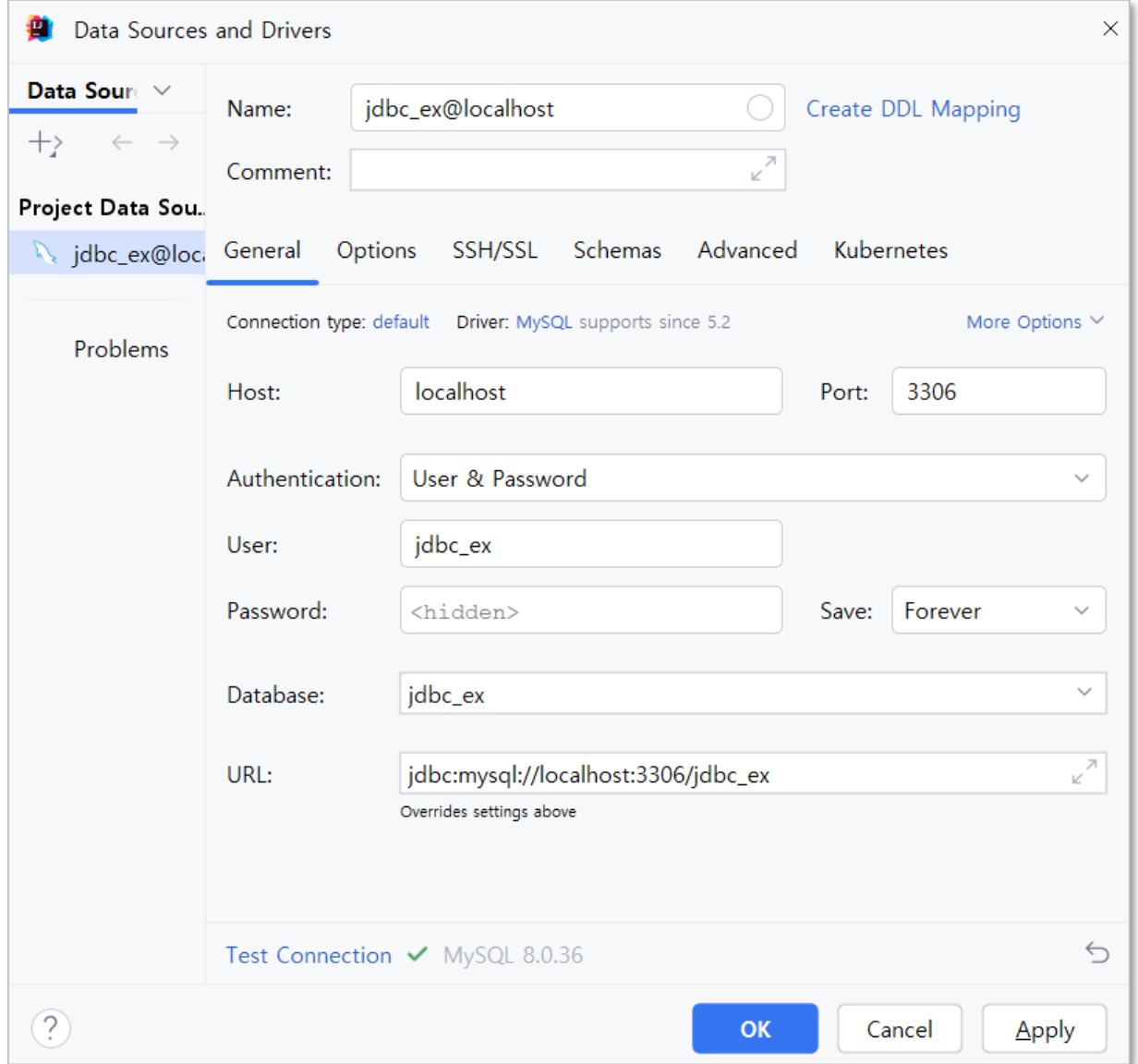Click the green connection success checkmark
This screenshot has width=1138, height=1064.
click(x=418, y=953)
